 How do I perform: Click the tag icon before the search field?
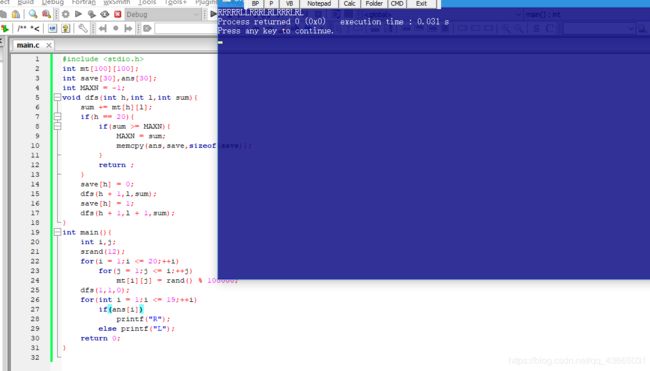[147, 28]
